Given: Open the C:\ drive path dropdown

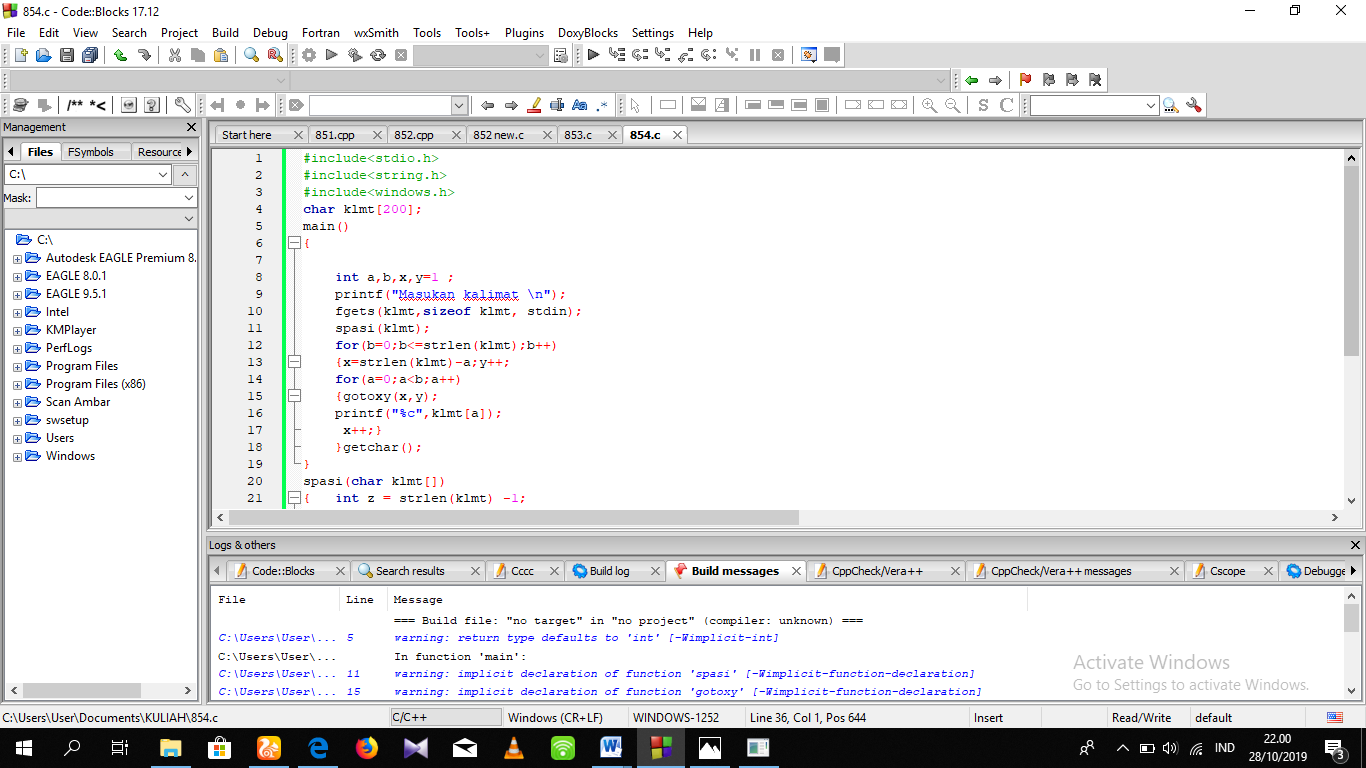Looking at the screenshot, I should coord(164,175).
